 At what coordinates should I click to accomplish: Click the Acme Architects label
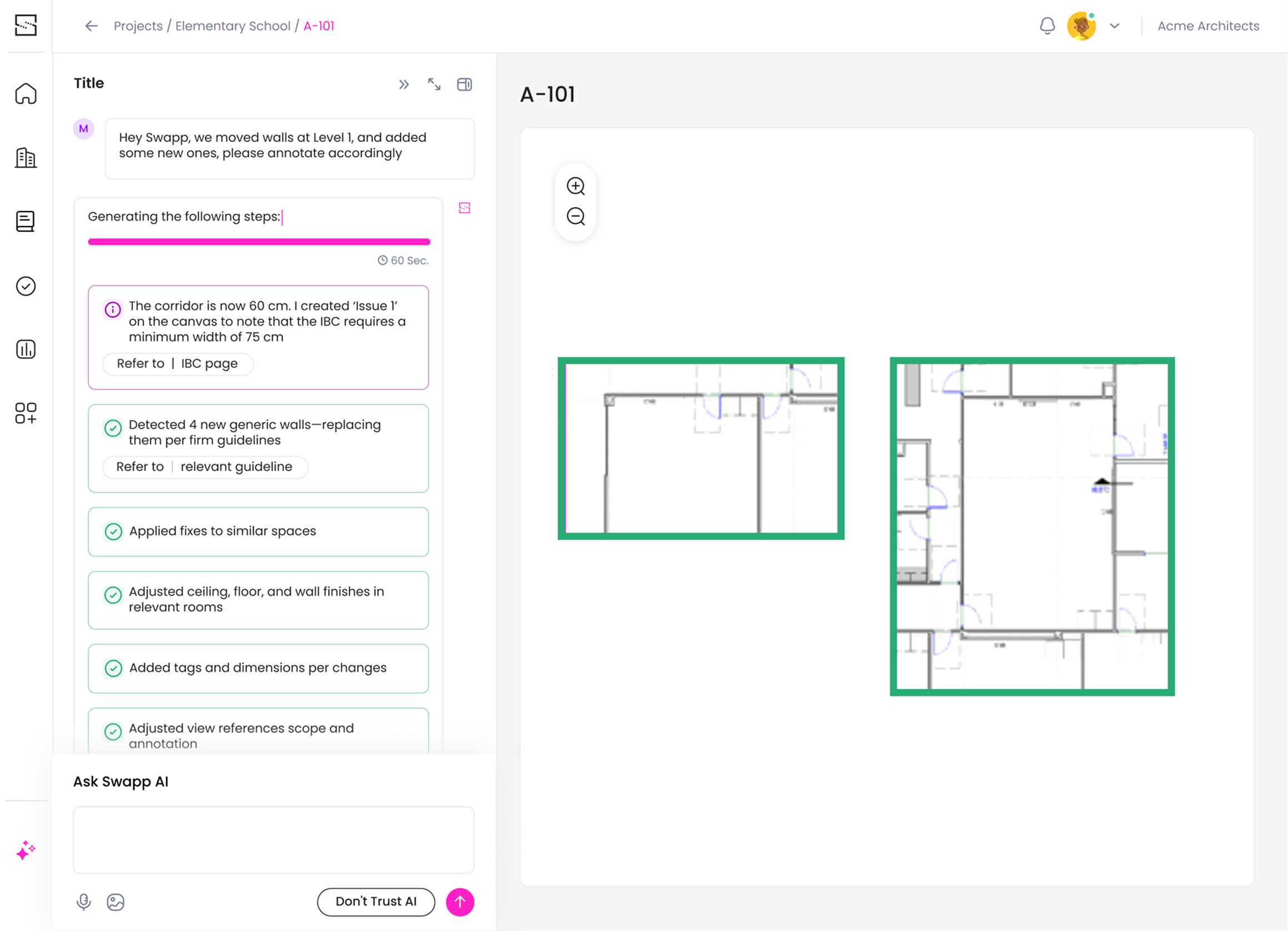click(1208, 26)
